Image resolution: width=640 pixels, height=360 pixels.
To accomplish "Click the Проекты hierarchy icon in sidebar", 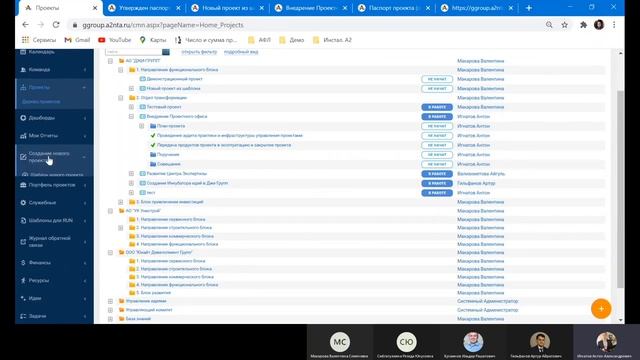I will 23,87.
